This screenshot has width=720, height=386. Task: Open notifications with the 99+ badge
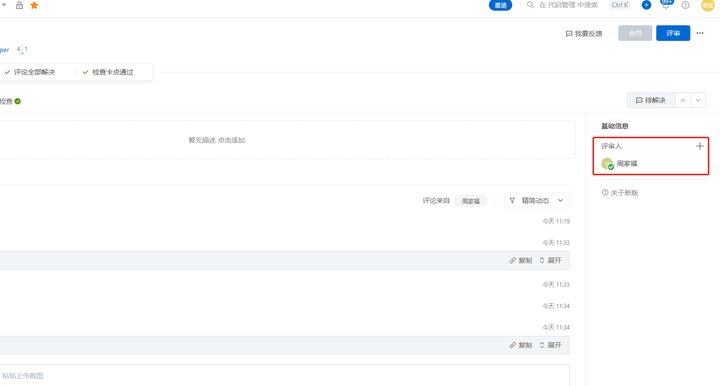coord(666,4)
